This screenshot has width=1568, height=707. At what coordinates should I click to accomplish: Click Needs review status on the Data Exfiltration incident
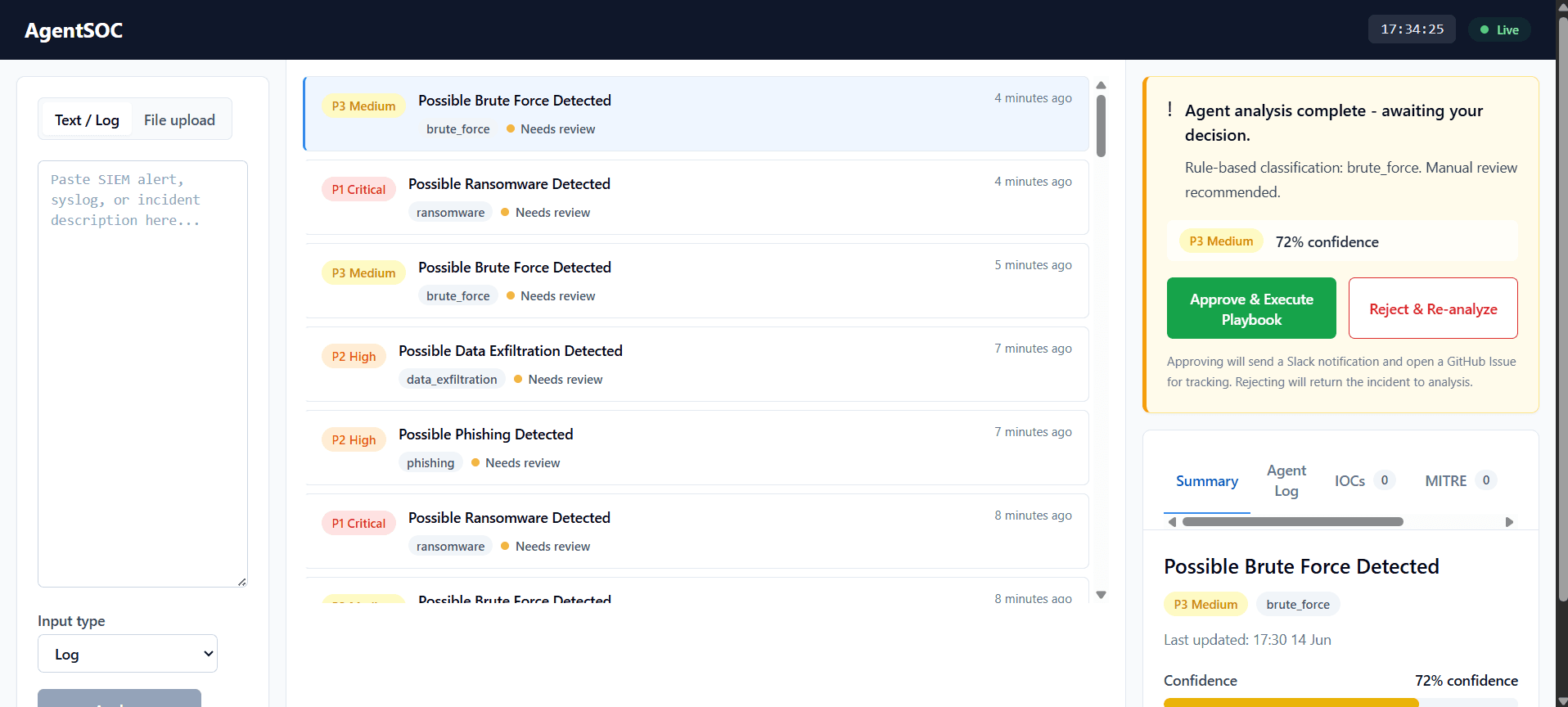coord(558,380)
